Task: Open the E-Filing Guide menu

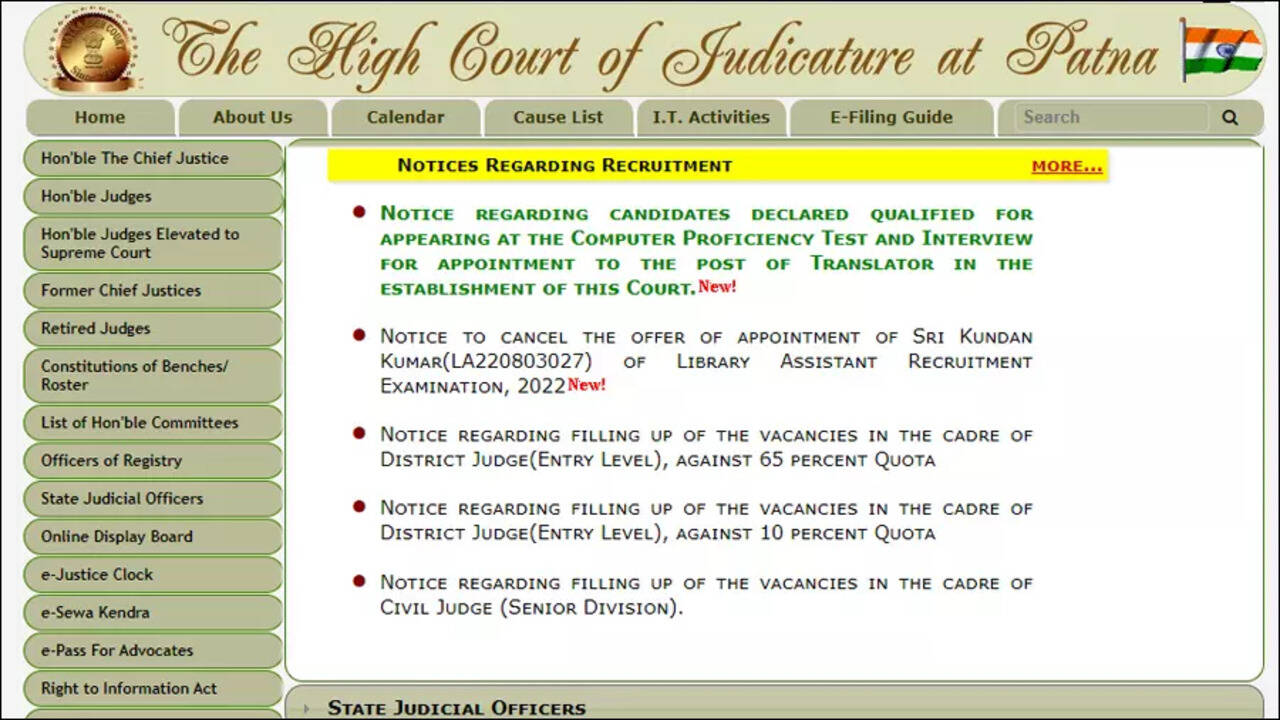Action: pos(891,118)
